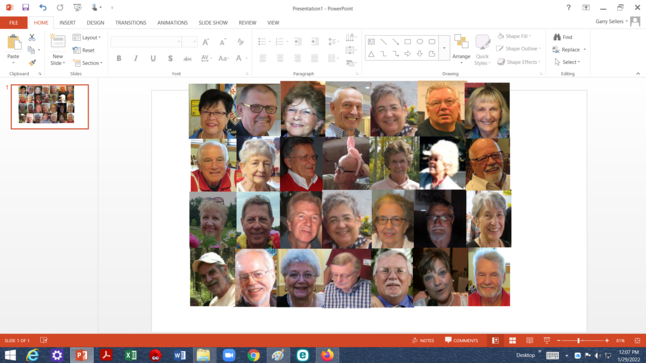Viewport: 646px width, 363px height.
Task: Center text in Paragraph group
Action: point(280,59)
